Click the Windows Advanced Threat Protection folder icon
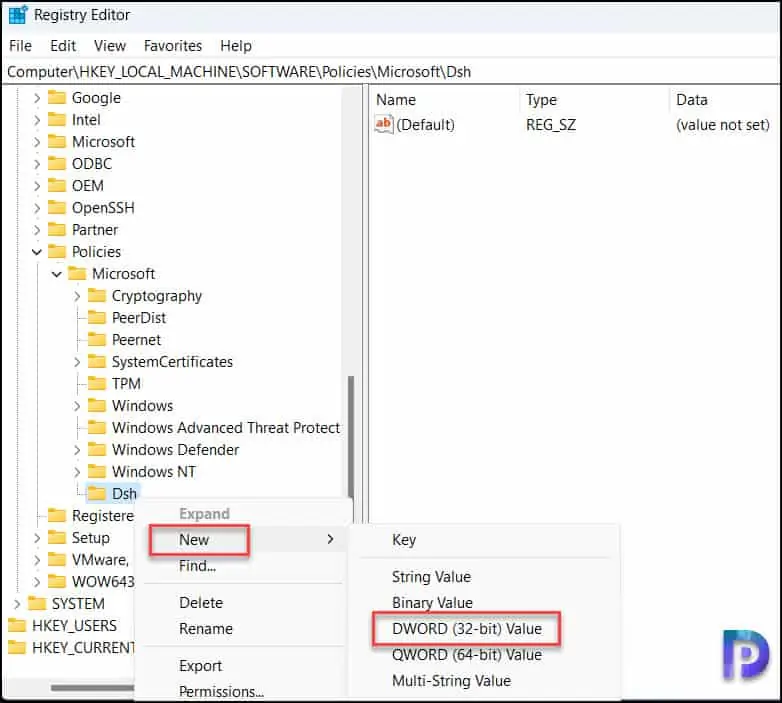The image size is (782, 703). [97, 427]
